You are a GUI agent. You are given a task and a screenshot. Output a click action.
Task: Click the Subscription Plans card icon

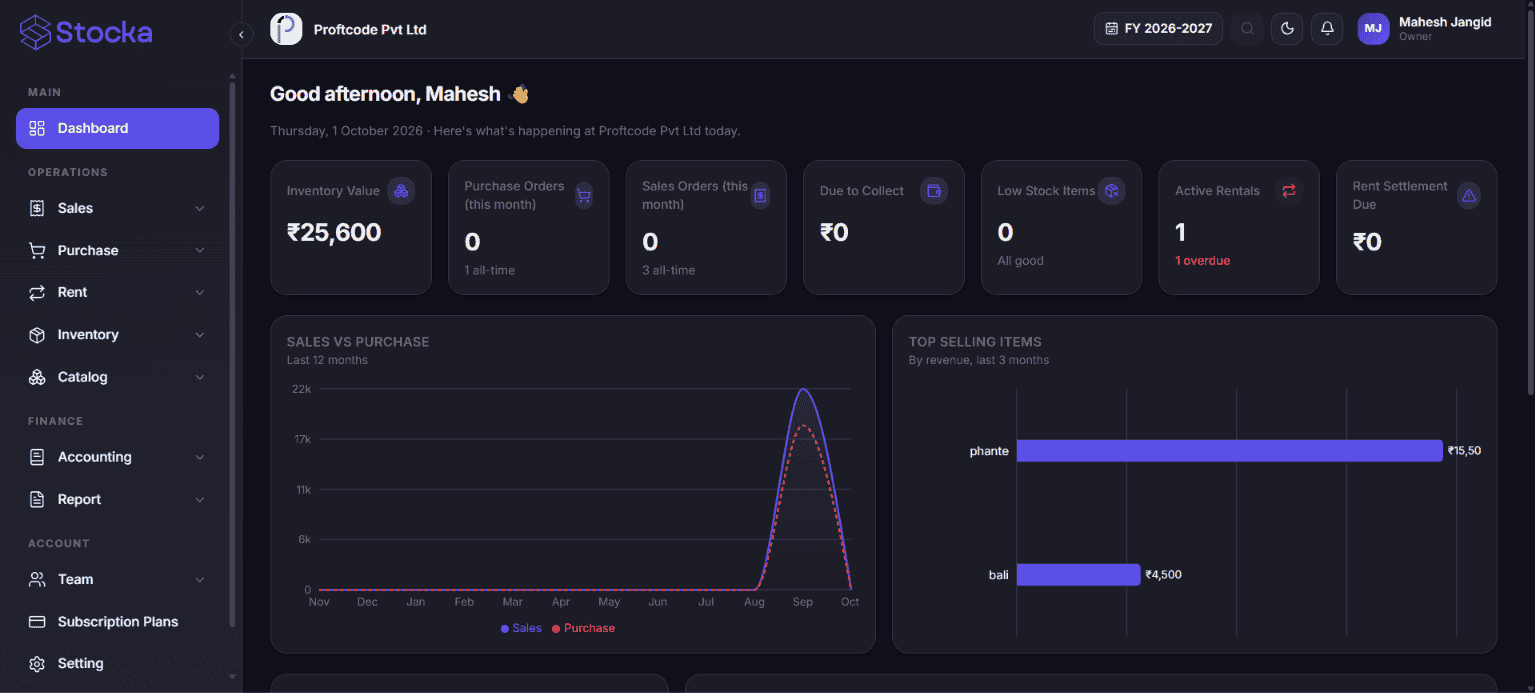37,622
